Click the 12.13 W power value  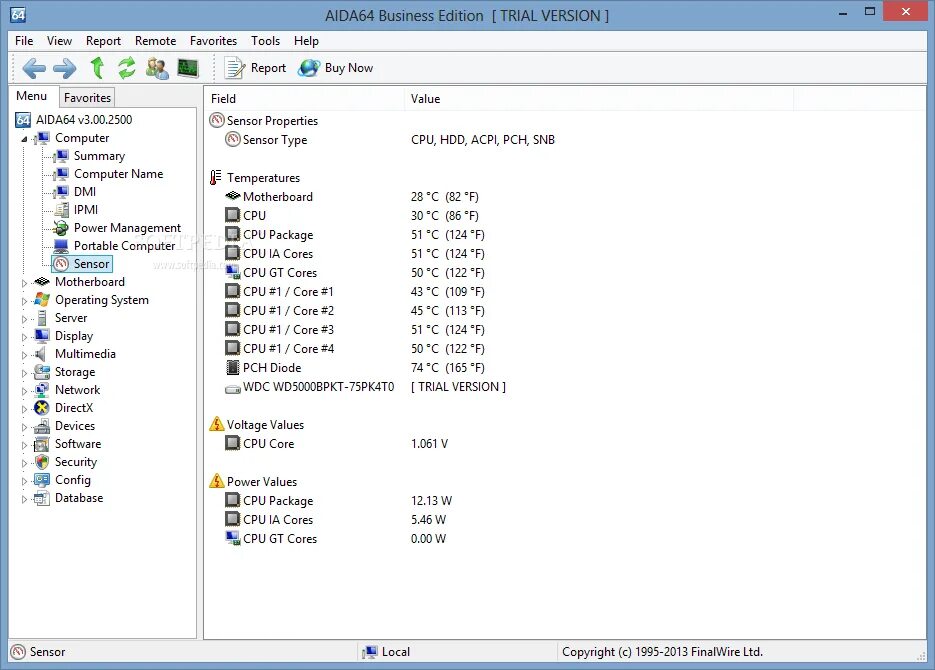[431, 501]
